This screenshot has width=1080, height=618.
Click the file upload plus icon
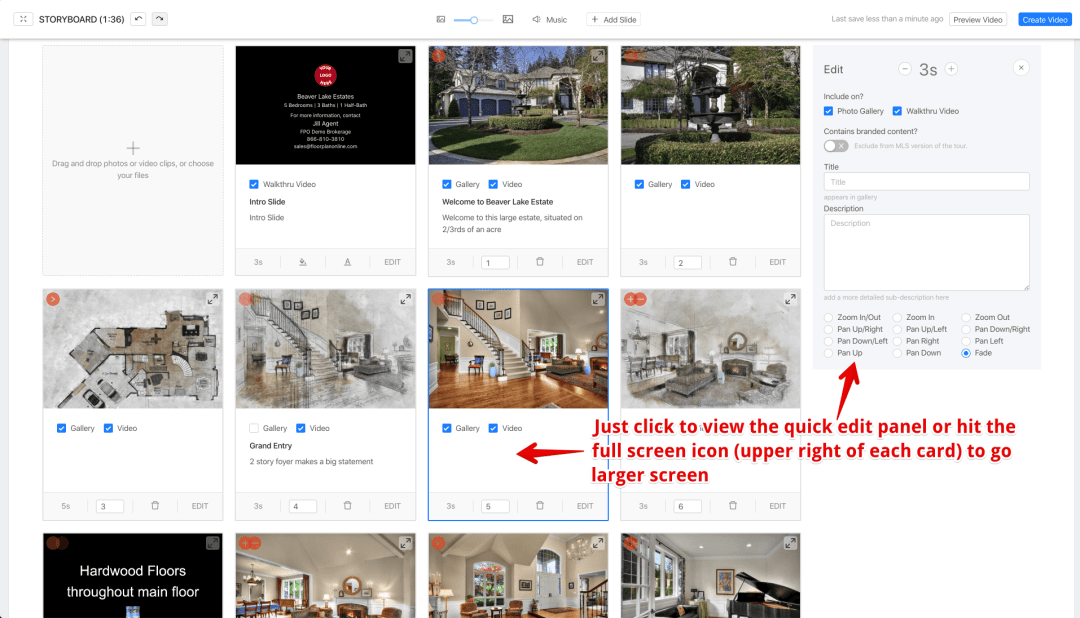tap(133, 147)
